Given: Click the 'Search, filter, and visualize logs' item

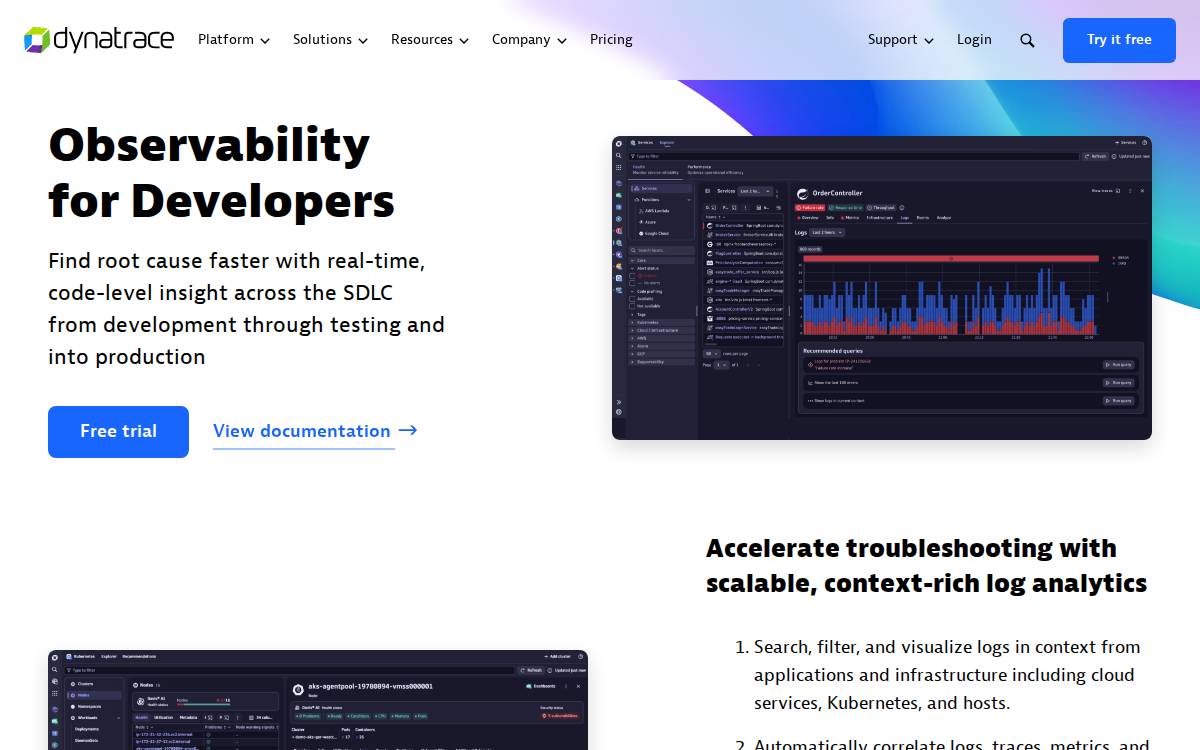Looking at the screenshot, I should click(947, 675).
